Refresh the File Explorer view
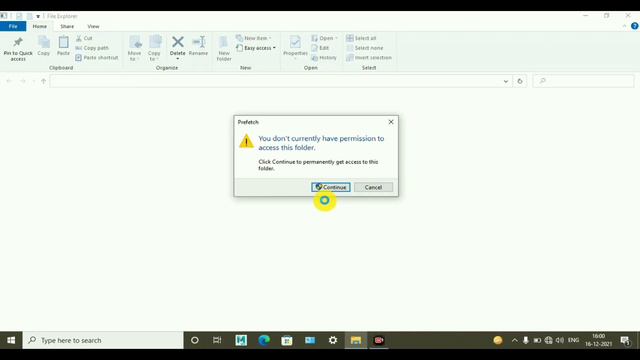The width and height of the screenshot is (640, 360). pyautogui.click(x=520, y=81)
